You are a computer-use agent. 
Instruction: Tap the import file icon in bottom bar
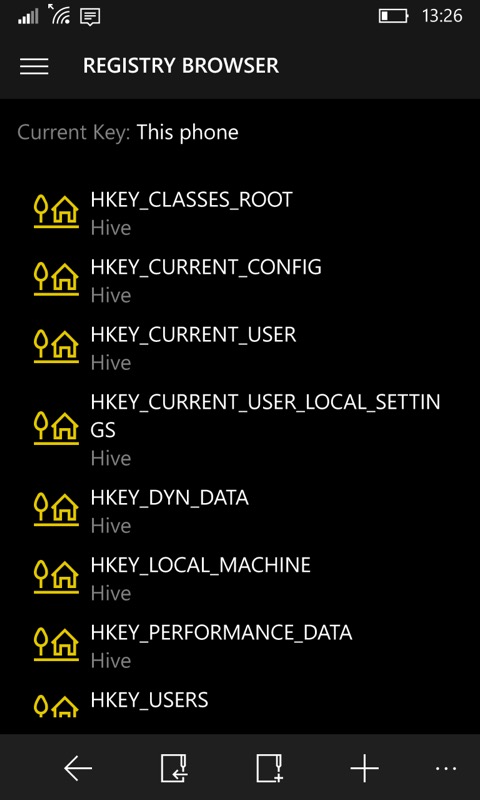(x=173, y=768)
